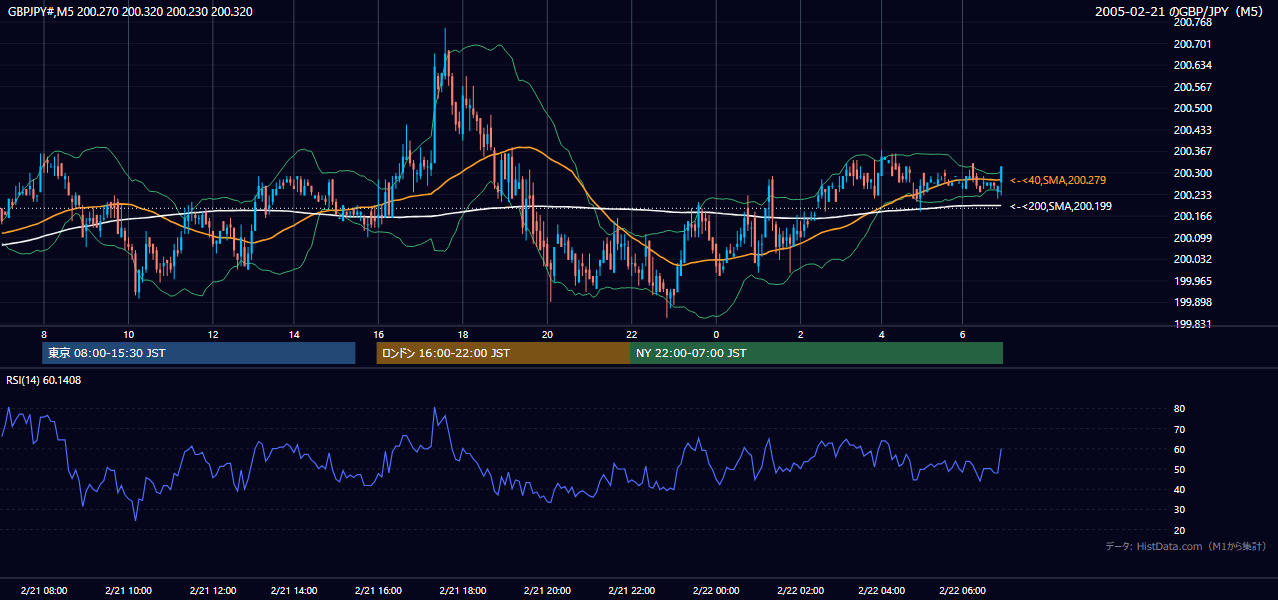Click the chart title 2005-02-21 のGBP/JPY (M5)
Viewport: 1278px width, 600px height.
point(1181,12)
